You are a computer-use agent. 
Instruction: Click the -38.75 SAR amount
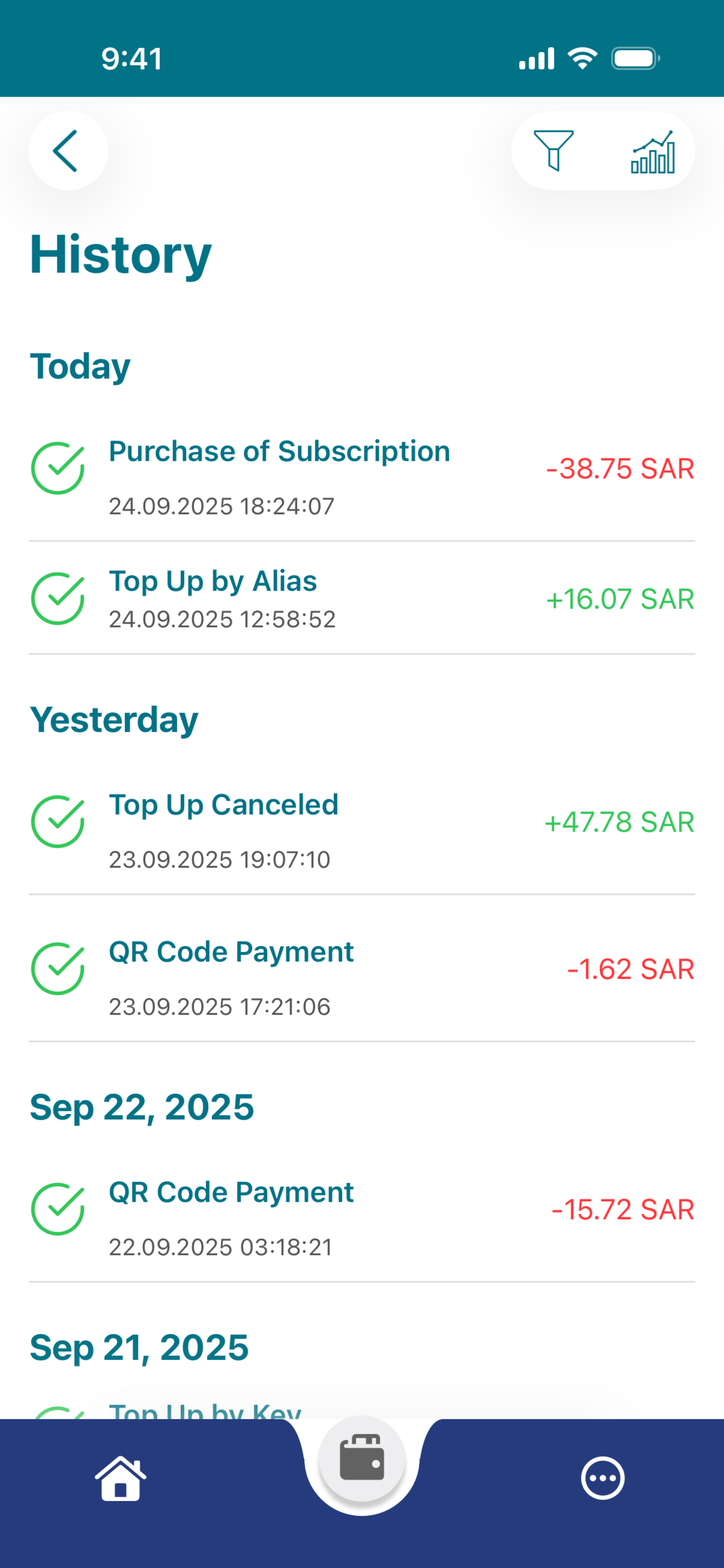pos(620,468)
